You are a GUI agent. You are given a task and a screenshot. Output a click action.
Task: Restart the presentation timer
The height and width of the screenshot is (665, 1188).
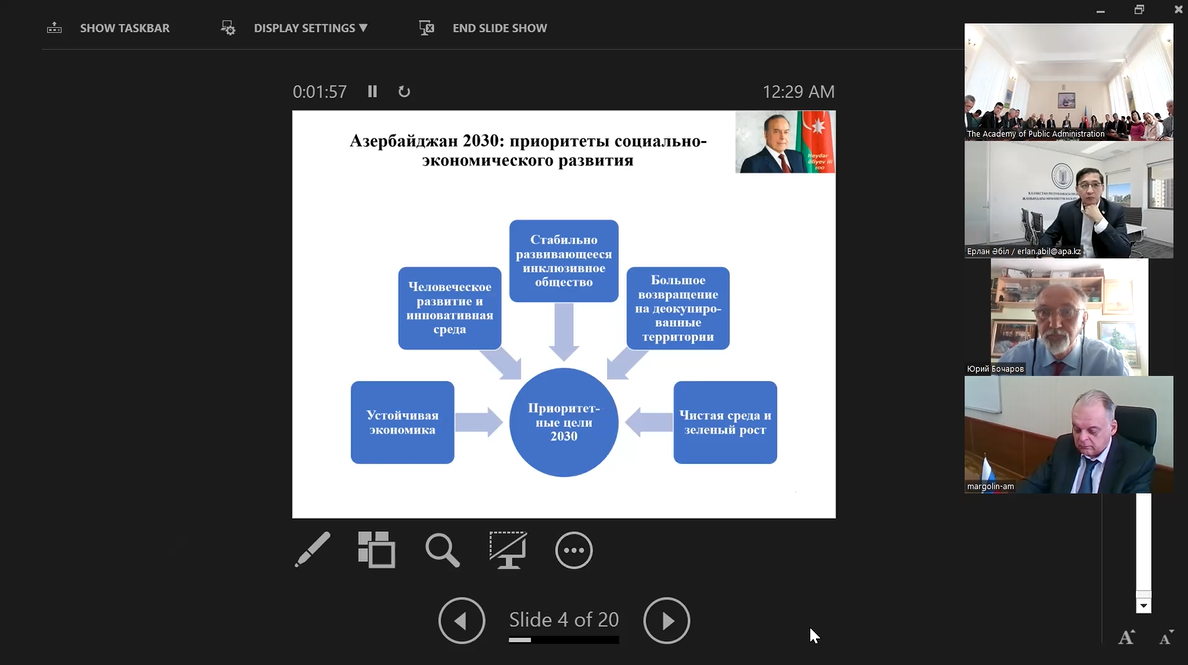[x=404, y=91]
